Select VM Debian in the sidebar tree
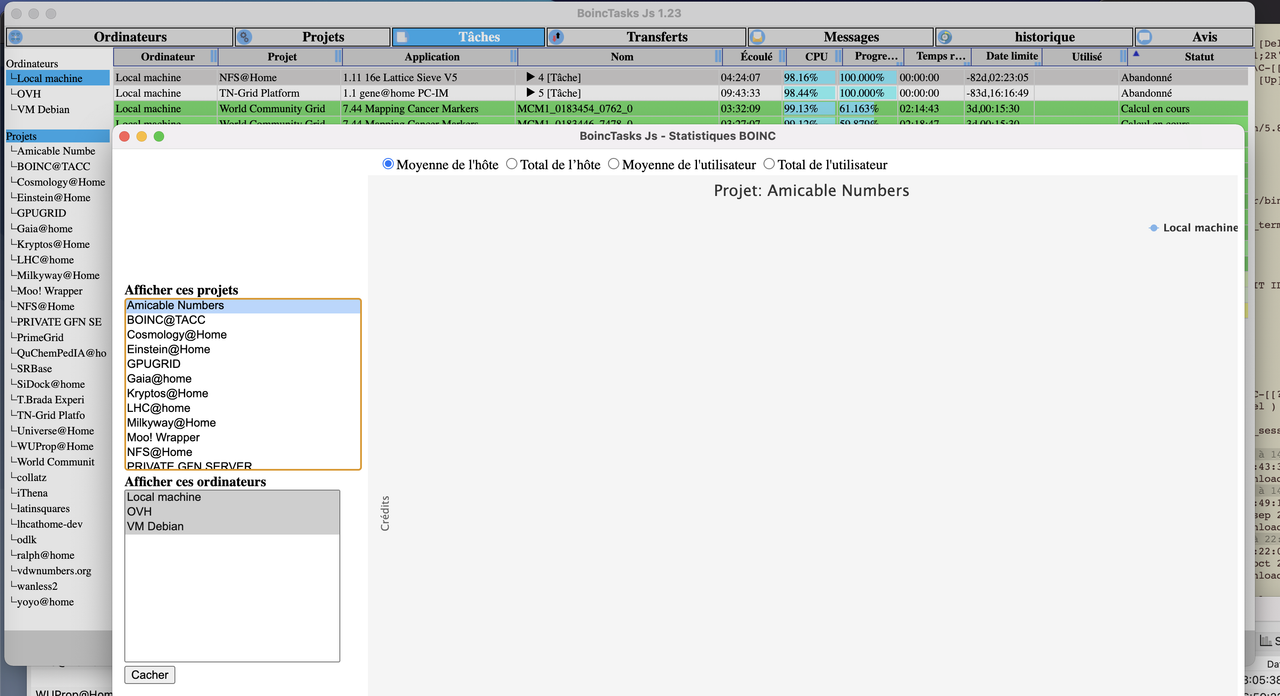Image resolution: width=1280 pixels, height=696 pixels. pos(43,110)
